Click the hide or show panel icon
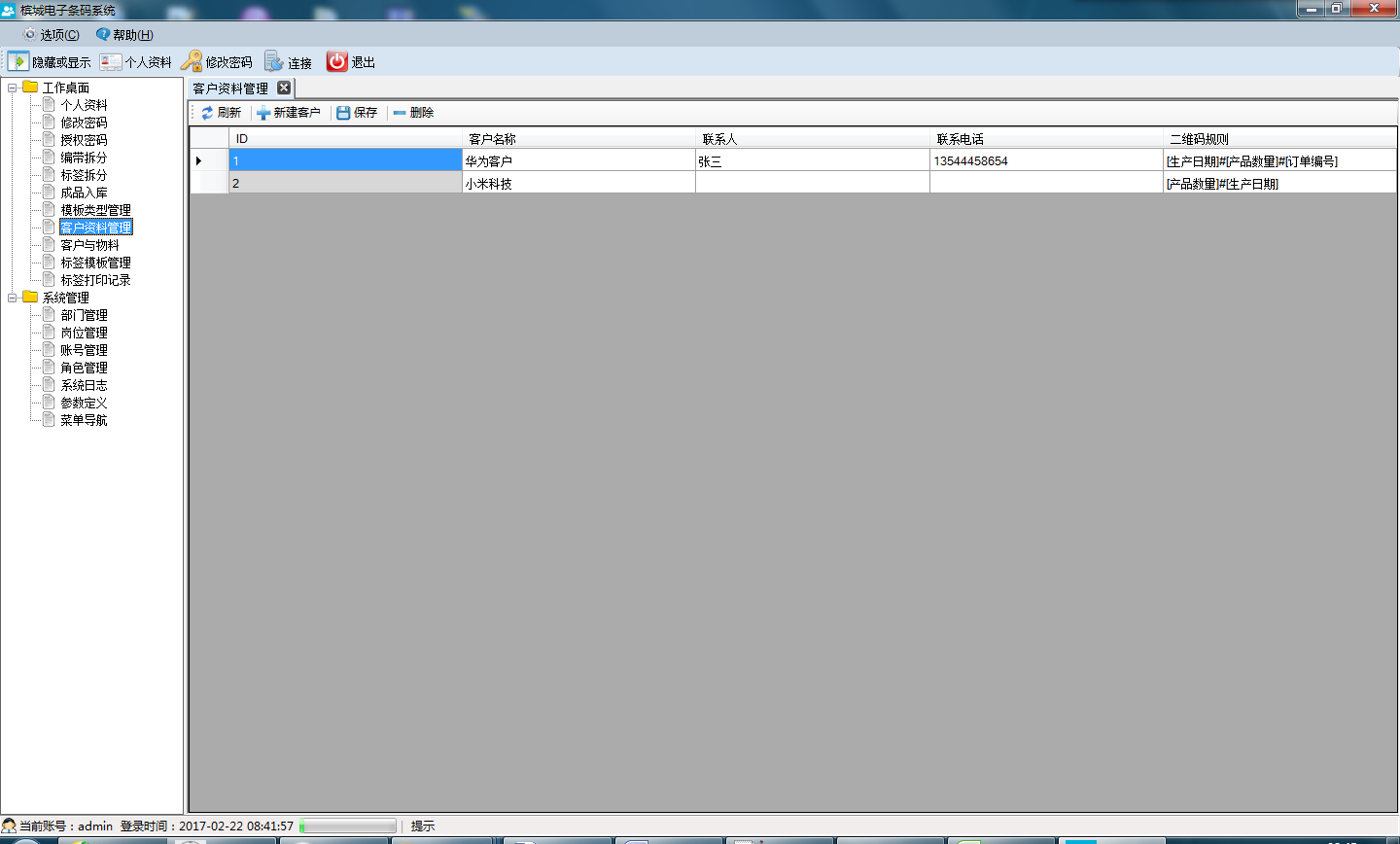Screen dimensions: 1400x844 pyautogui.click(x=17, y=61)
